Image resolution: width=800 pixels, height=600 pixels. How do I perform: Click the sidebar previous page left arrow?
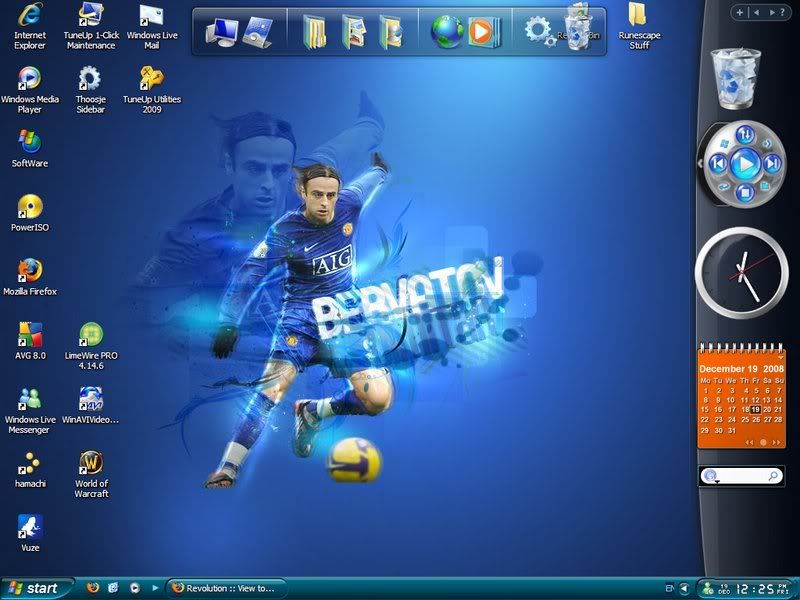pyautogui.click(x=756, y=12)
